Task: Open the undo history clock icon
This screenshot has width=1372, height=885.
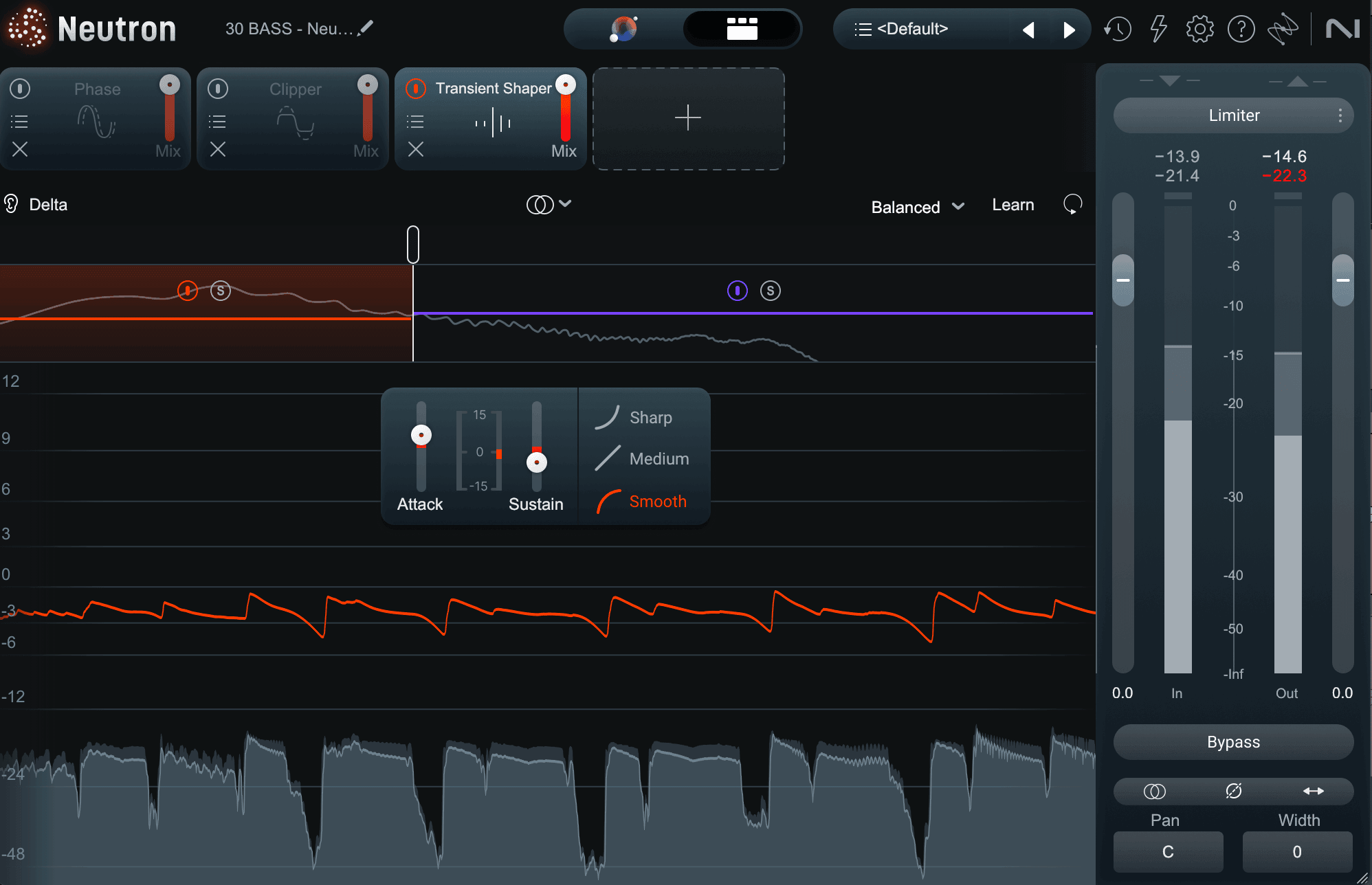Action: 1118,29
